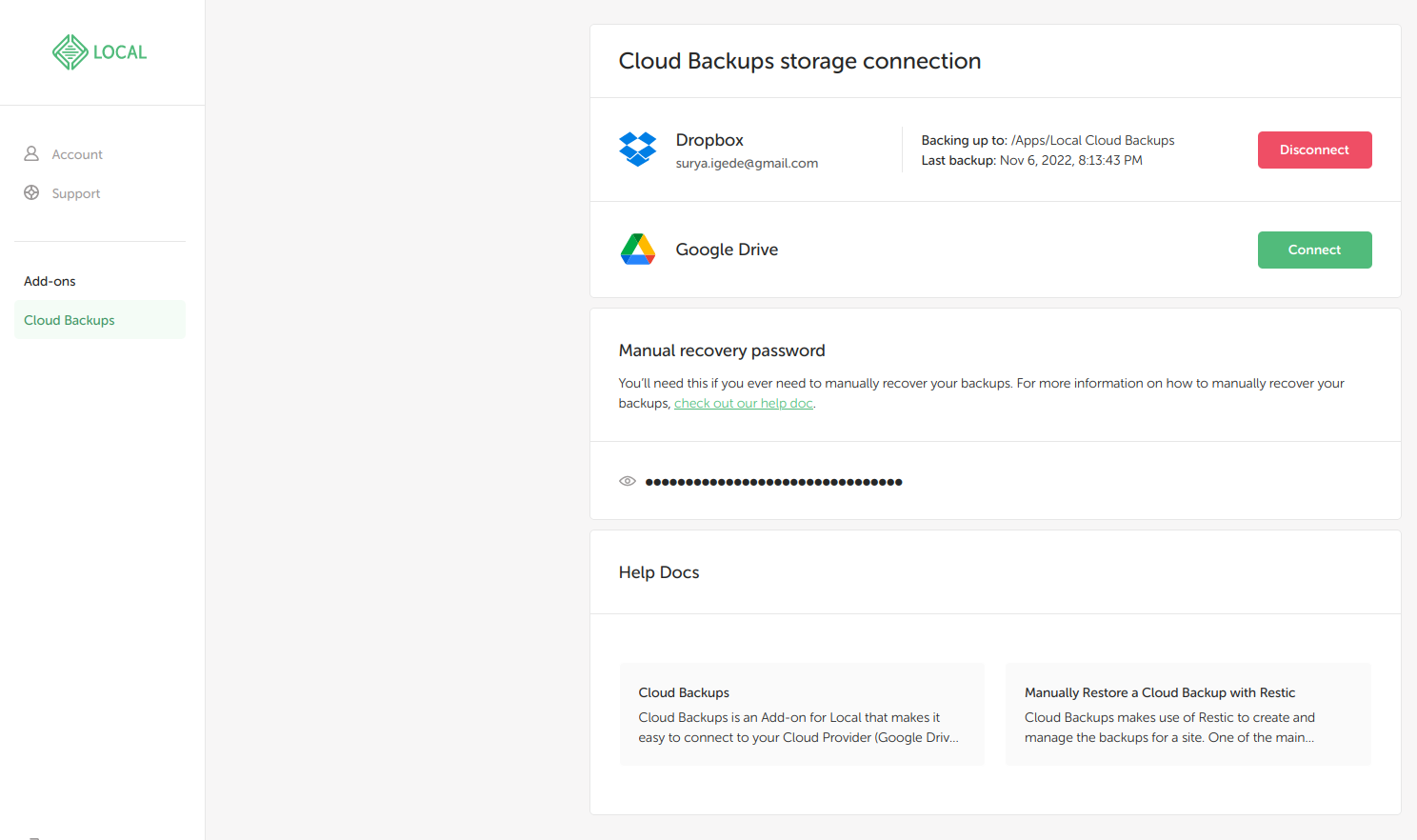Open the Account page label
1417x840 pixels.
pyautogui.click(x=77, y=154)
